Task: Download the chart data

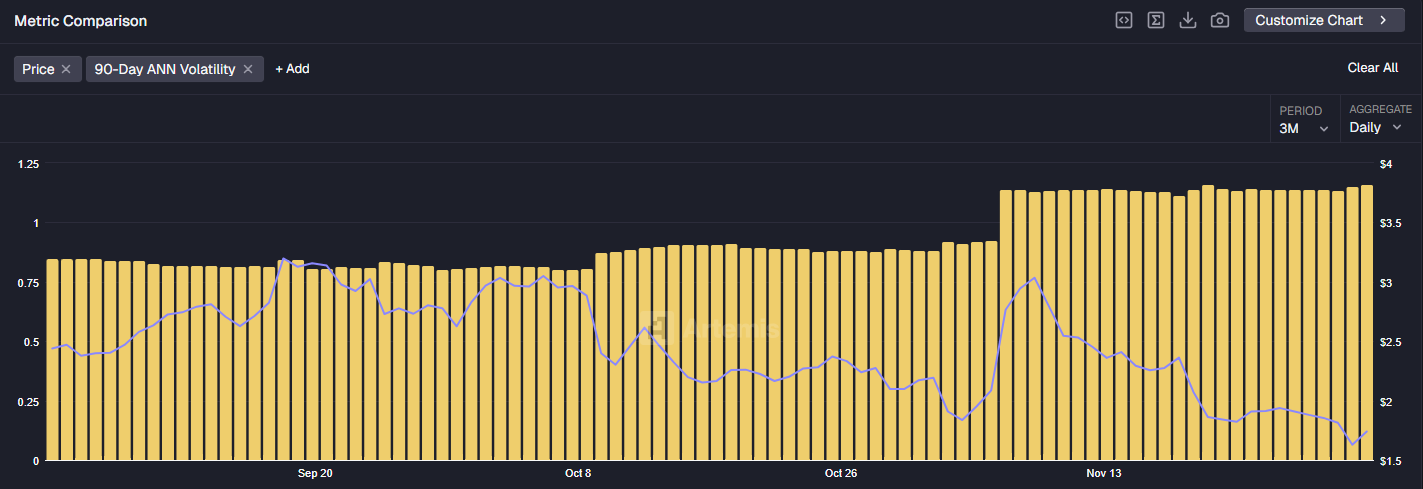Action: pos(1188,20)
